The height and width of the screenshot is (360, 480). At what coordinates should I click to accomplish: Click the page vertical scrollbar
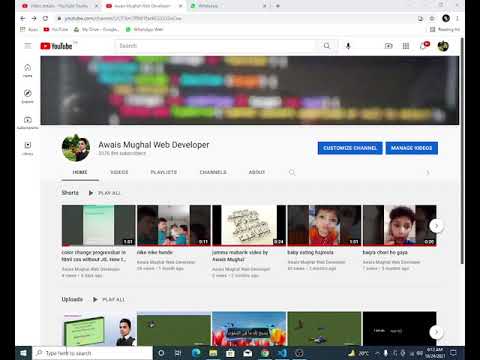click(x=462, y=152)
